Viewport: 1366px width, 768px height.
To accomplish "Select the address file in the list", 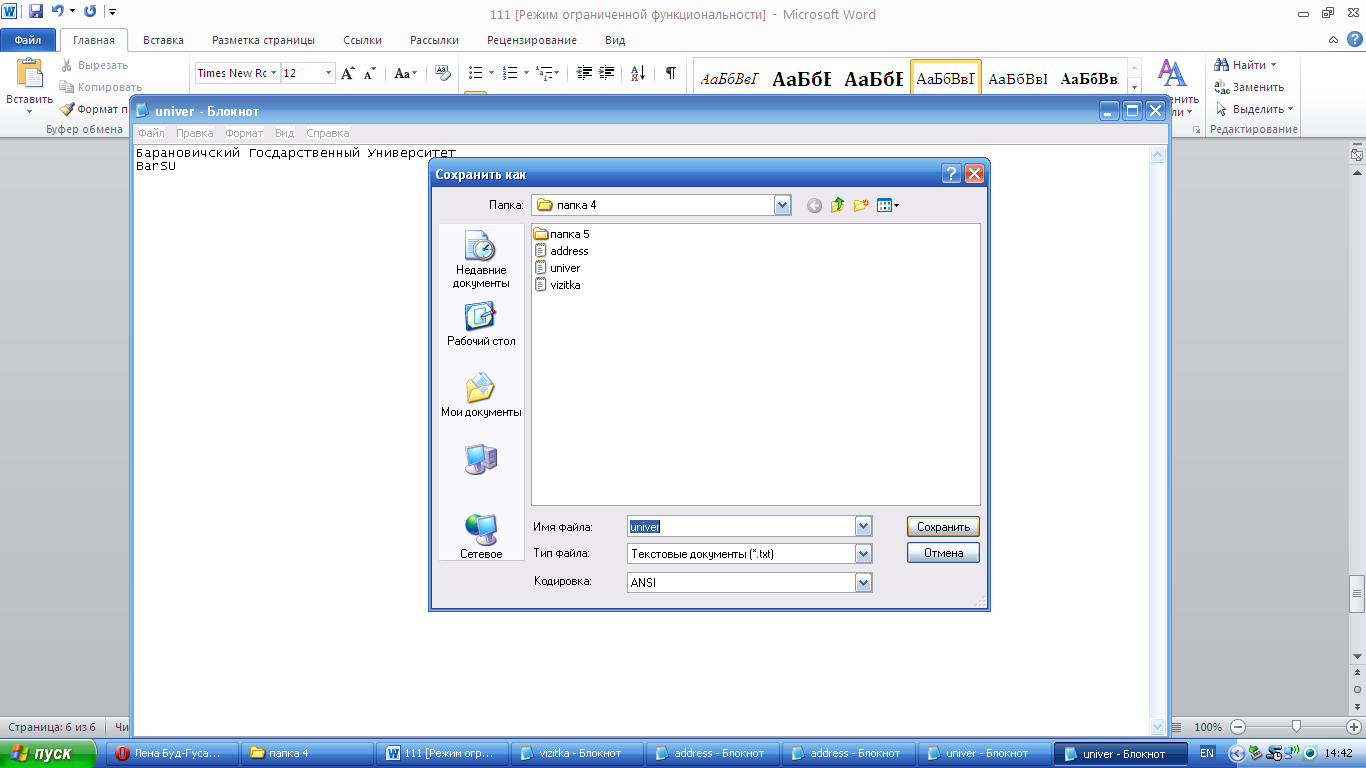I will [x=562, y=251].
